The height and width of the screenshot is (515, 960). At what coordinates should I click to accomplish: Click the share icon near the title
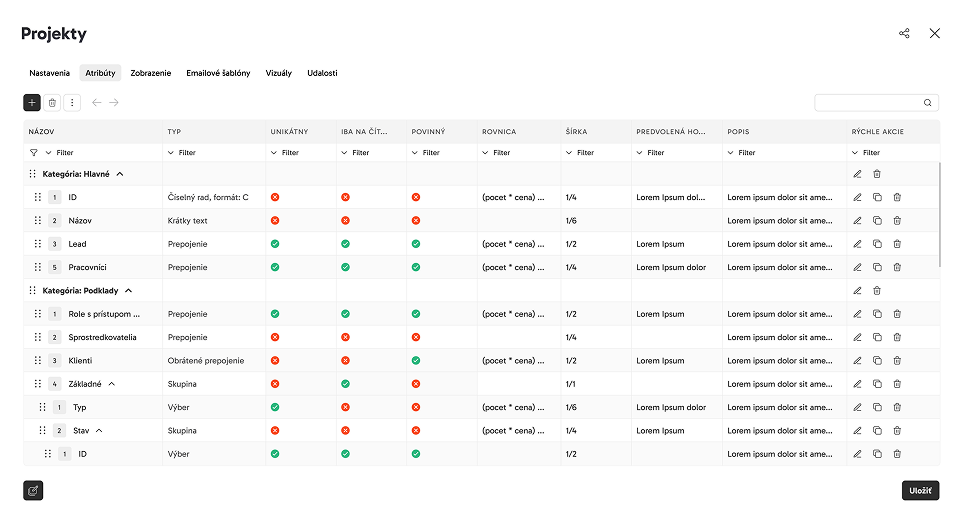pos(904,33)
